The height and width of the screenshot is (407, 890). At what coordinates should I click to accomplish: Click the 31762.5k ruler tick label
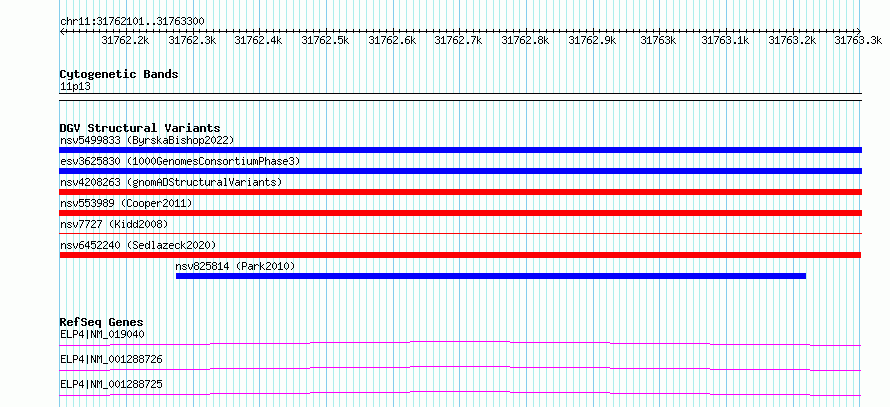326,40
